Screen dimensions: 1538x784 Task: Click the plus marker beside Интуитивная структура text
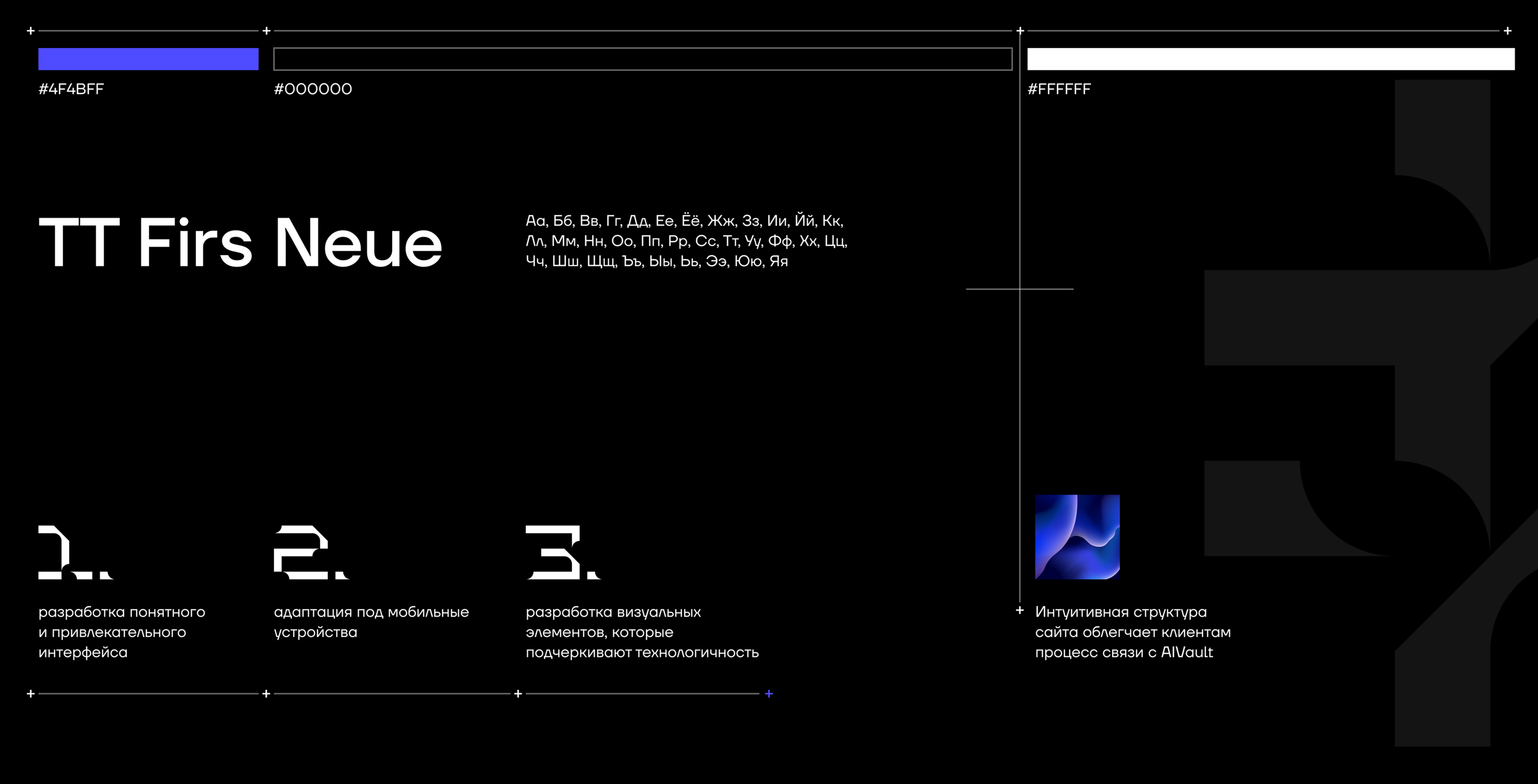pyautogui.click(x=1020, y=610)
